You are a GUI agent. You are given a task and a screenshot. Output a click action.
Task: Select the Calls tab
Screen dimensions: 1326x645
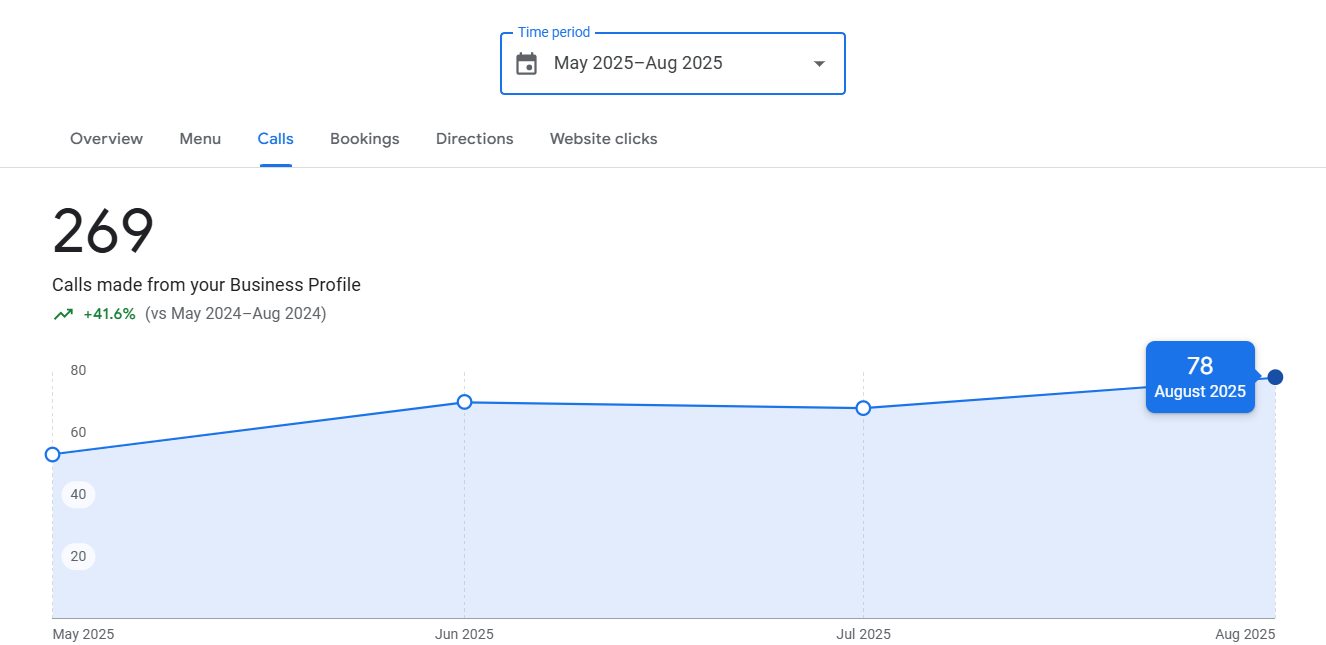click(x=275, y=139)
